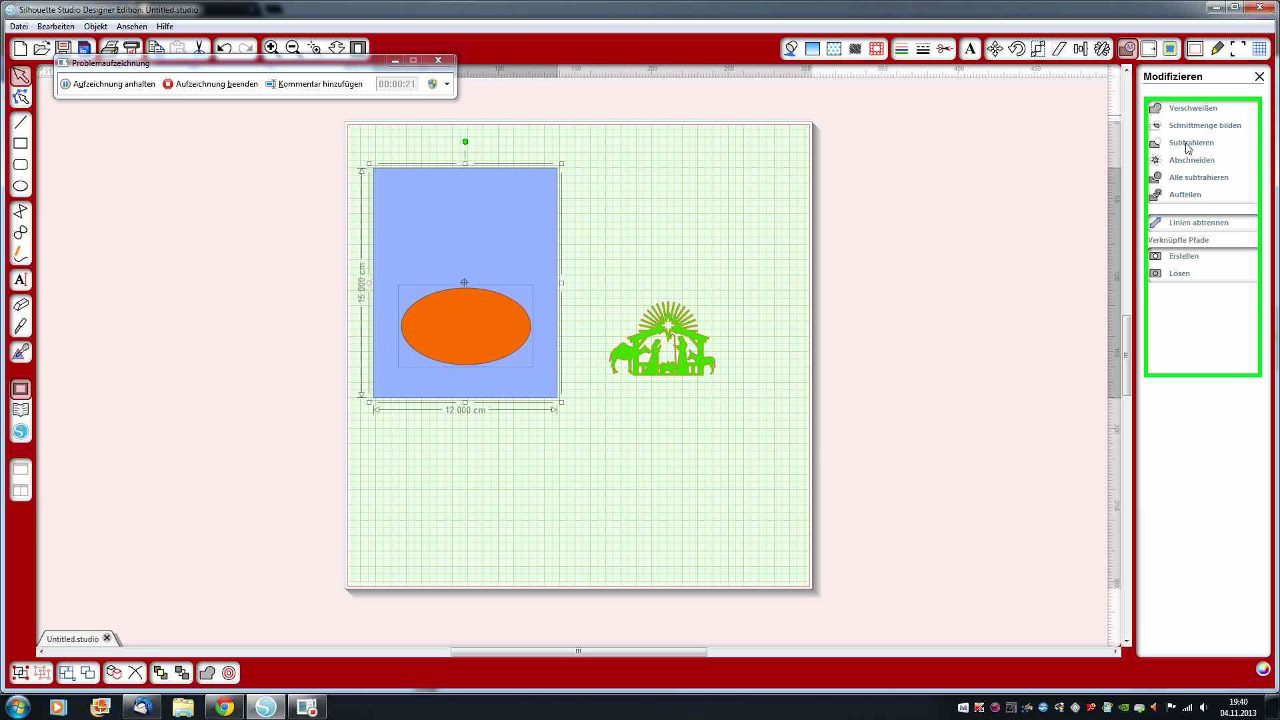Select the orange ellipse shape on canvas
Image resolution: width=1280 pixels, height=720 pixels.
pyautogui.click(x=466, y=326)
